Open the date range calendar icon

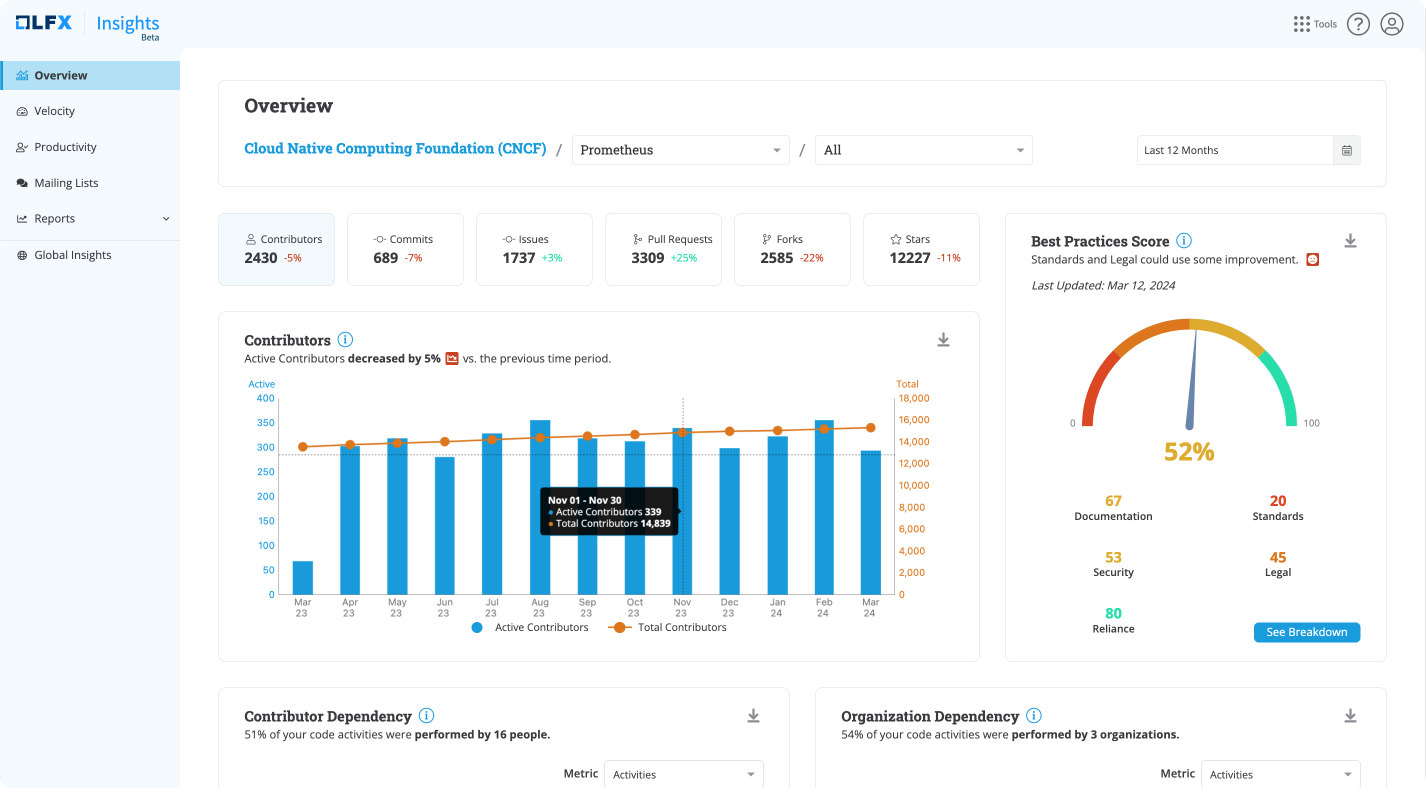1347,150
